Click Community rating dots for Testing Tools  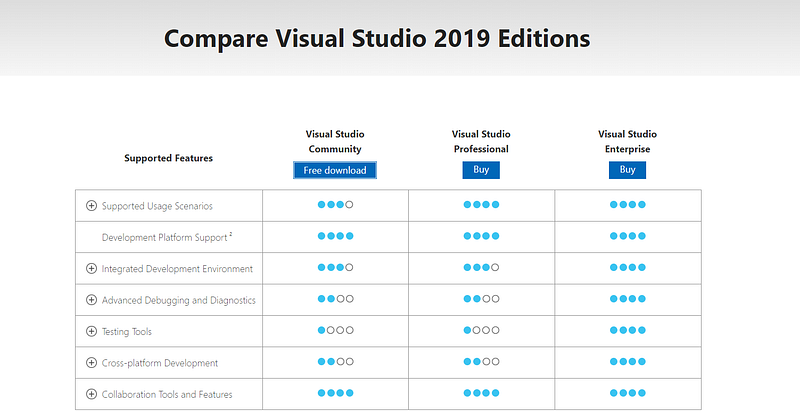335,330
